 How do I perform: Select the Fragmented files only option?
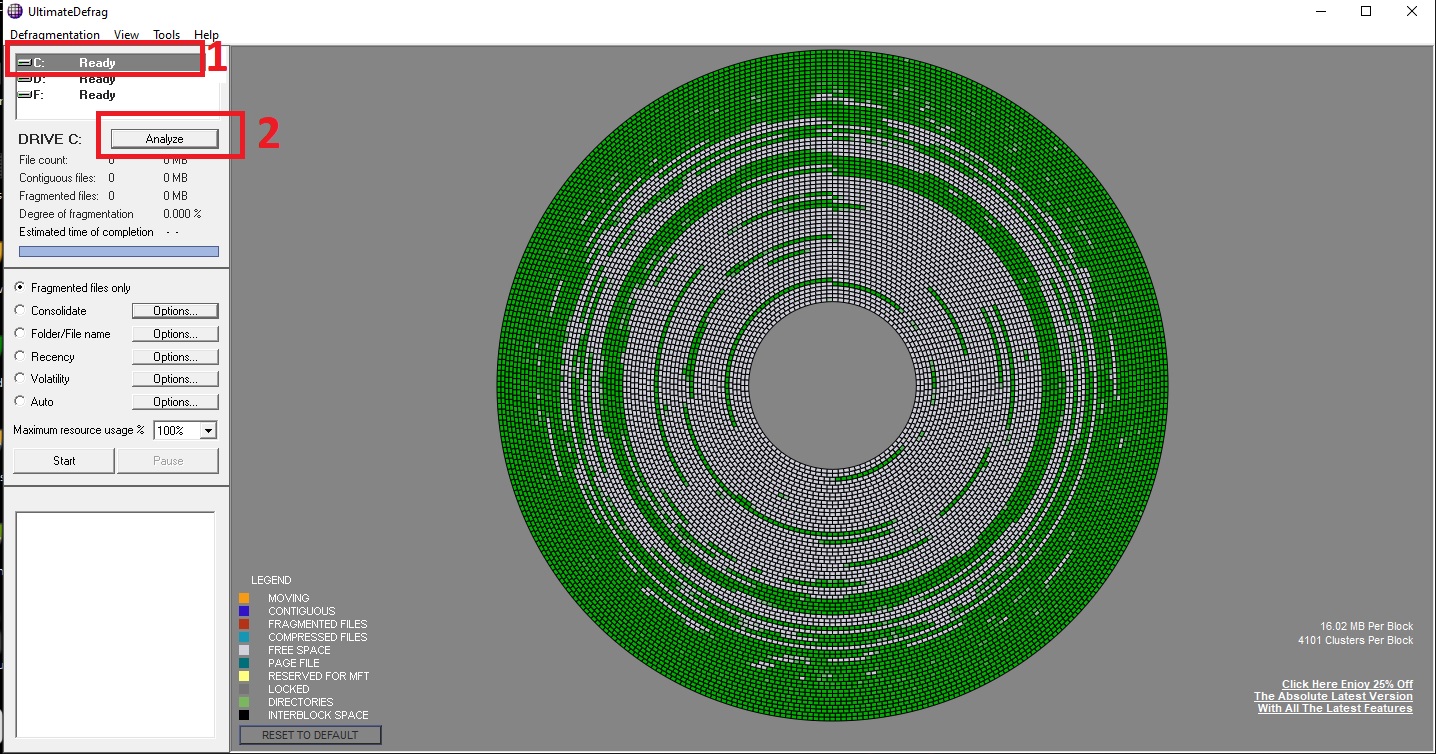tap(20, 288)
